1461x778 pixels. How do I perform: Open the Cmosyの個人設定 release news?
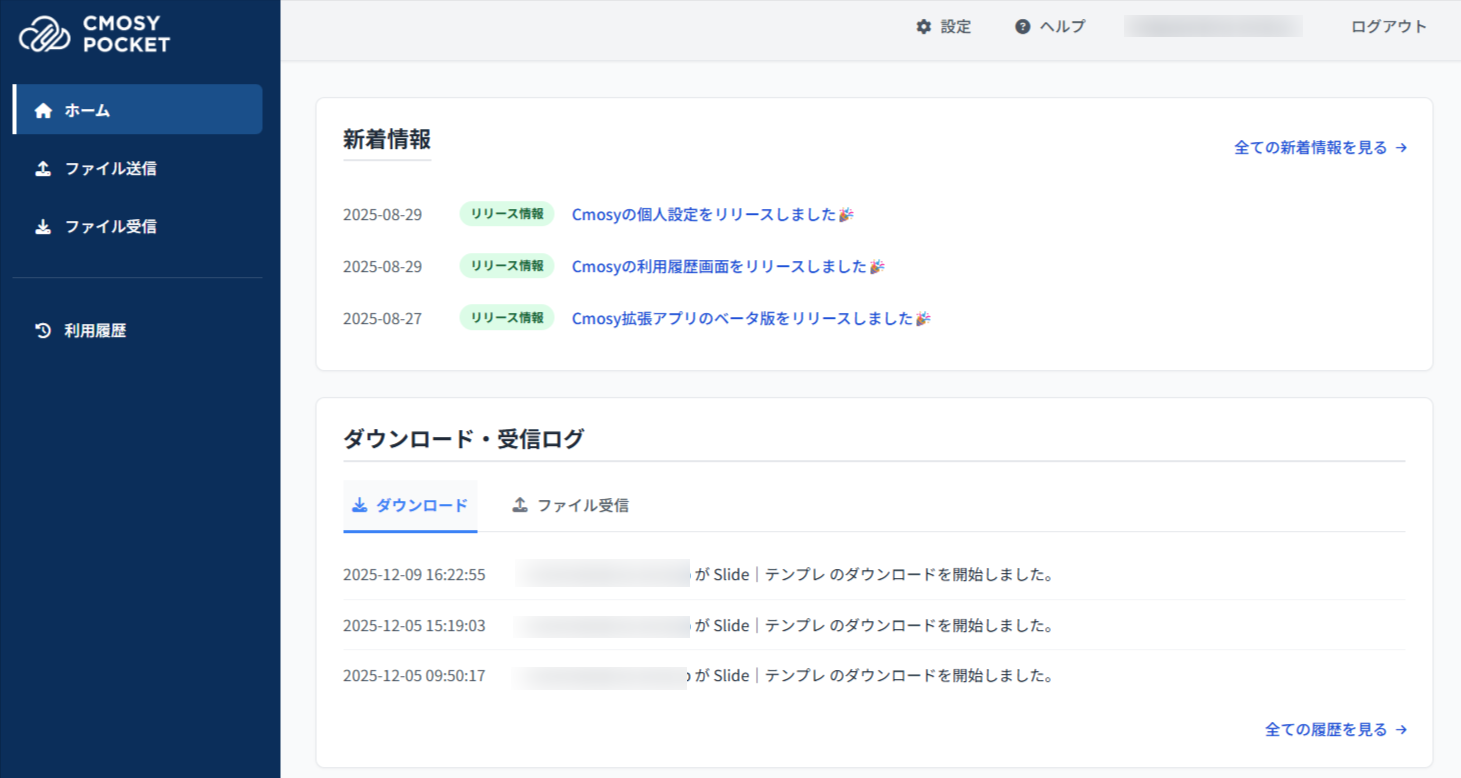(x=703, y=215)
